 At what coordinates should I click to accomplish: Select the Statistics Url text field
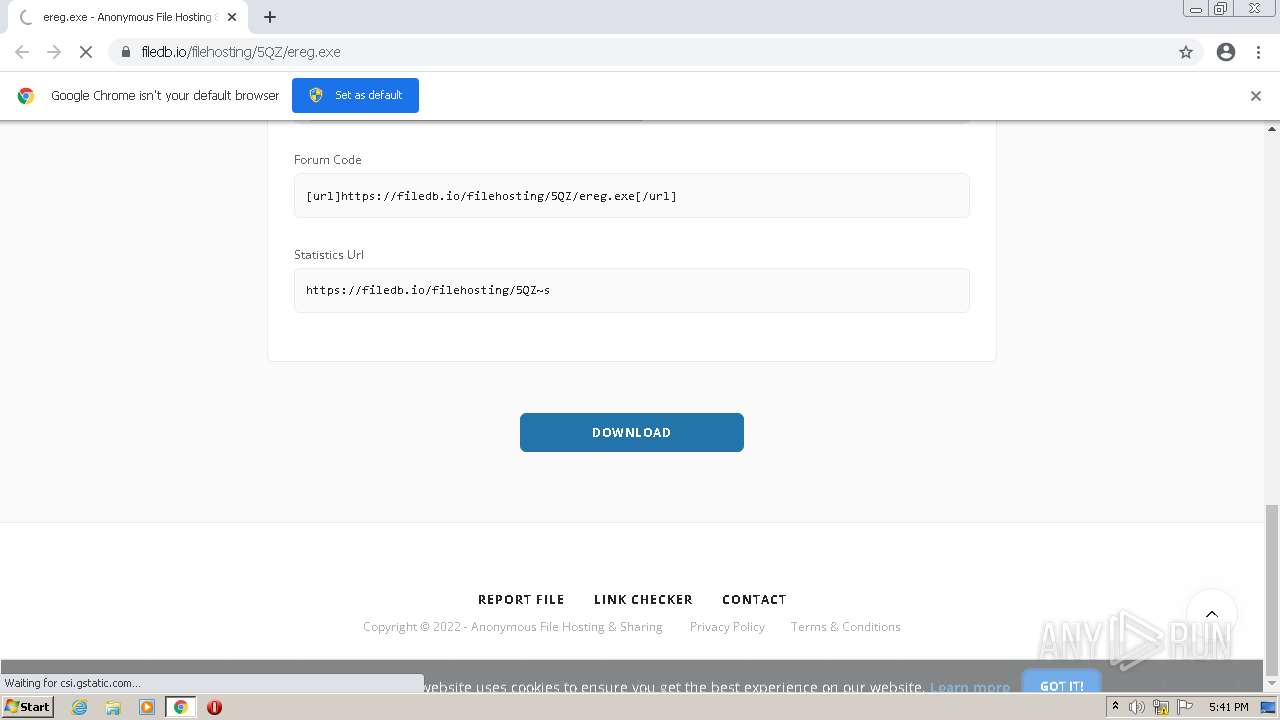631,290
